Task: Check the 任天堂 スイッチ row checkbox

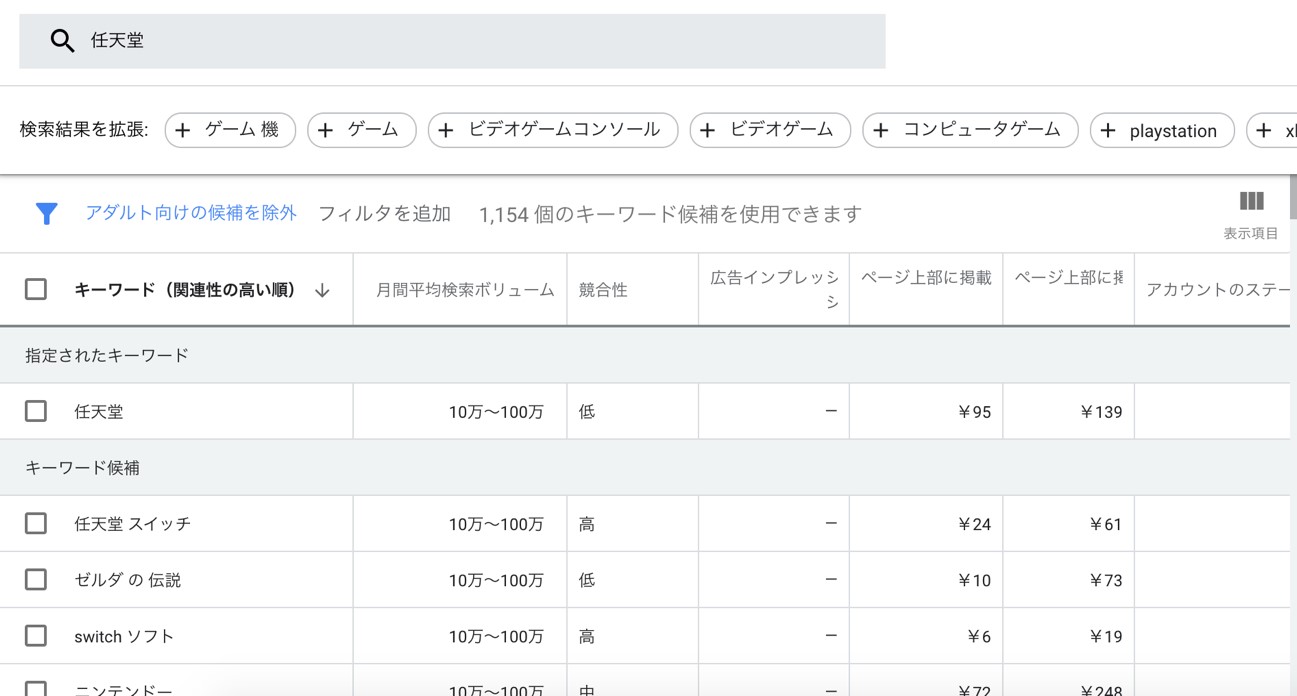Action: click(x=36, y=523)
